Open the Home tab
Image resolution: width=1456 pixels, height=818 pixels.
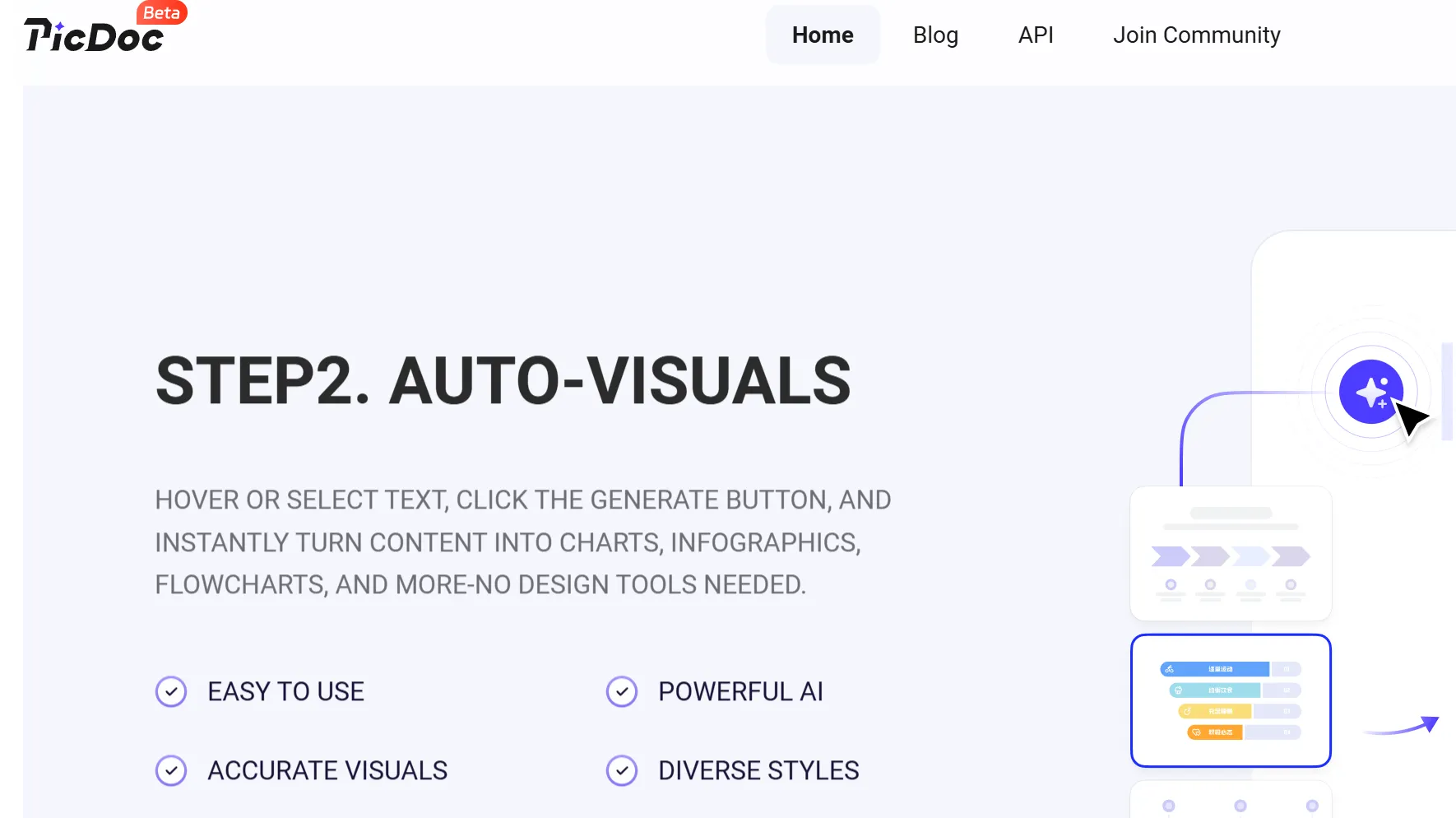coord(823,35)
